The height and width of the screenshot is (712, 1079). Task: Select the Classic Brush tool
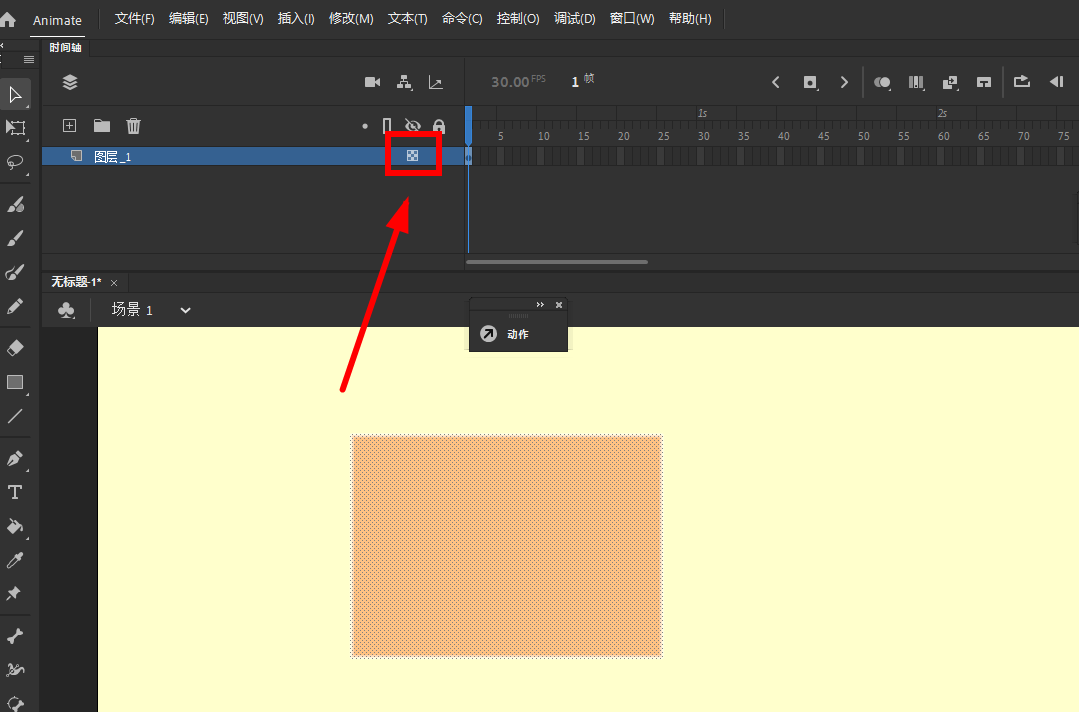pos(15,238)
